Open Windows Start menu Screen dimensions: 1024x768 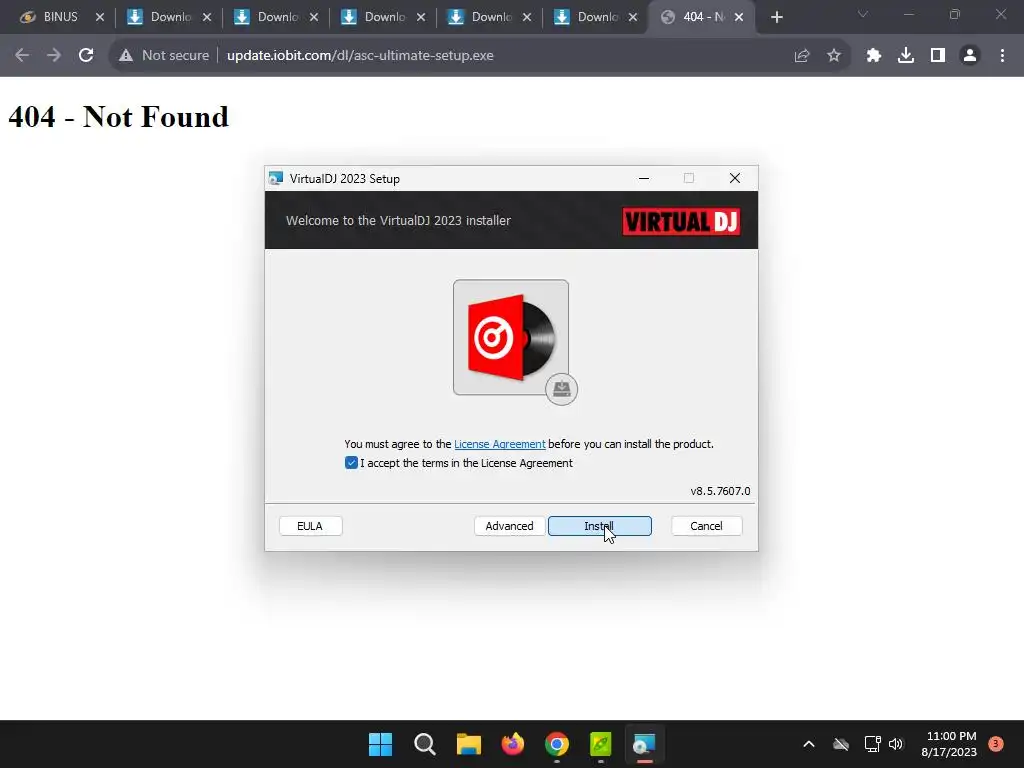tap(381, 744)
